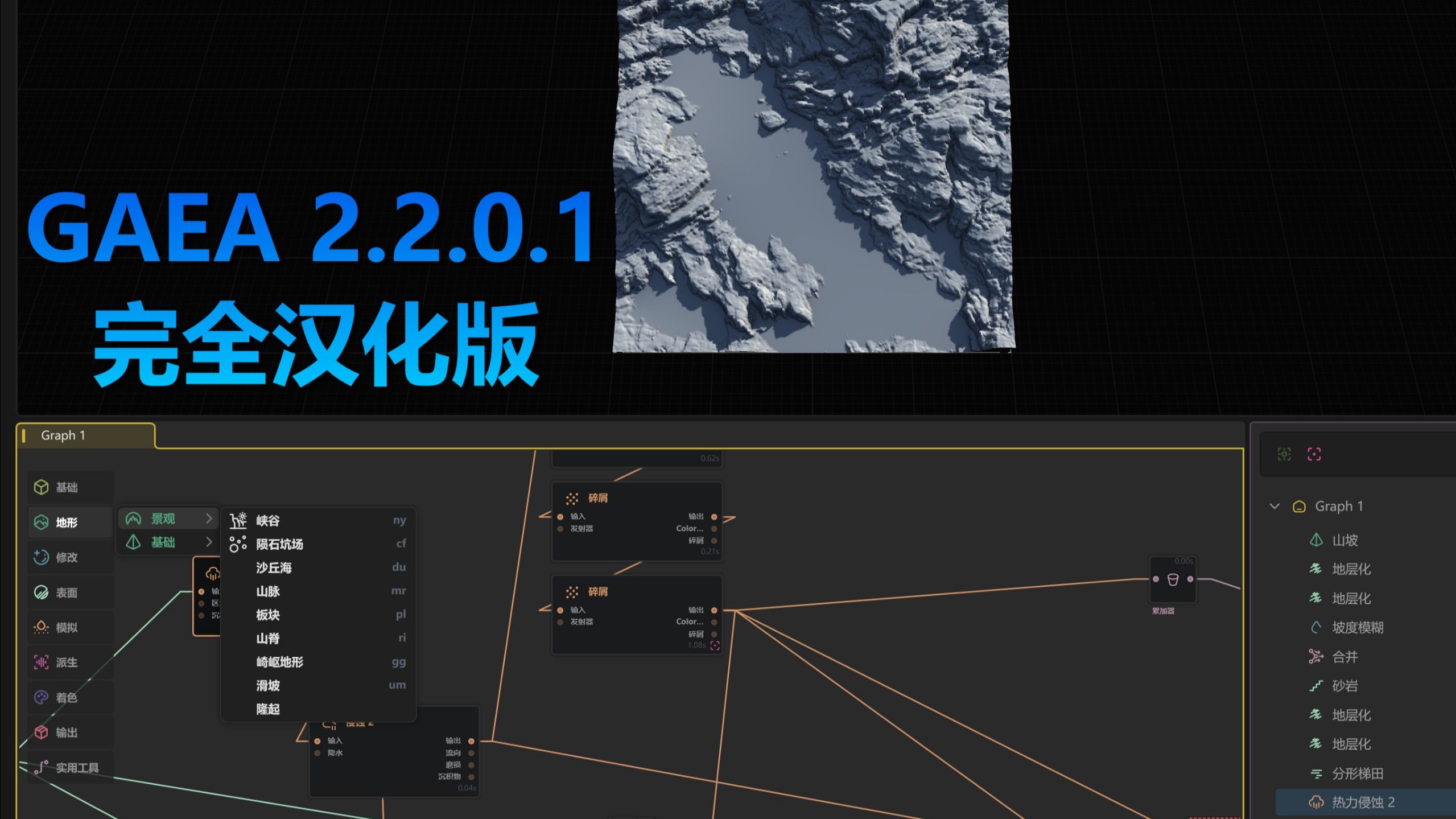Open the 模拟 node category
The image size is (1456, 819).
click(70, 627)
